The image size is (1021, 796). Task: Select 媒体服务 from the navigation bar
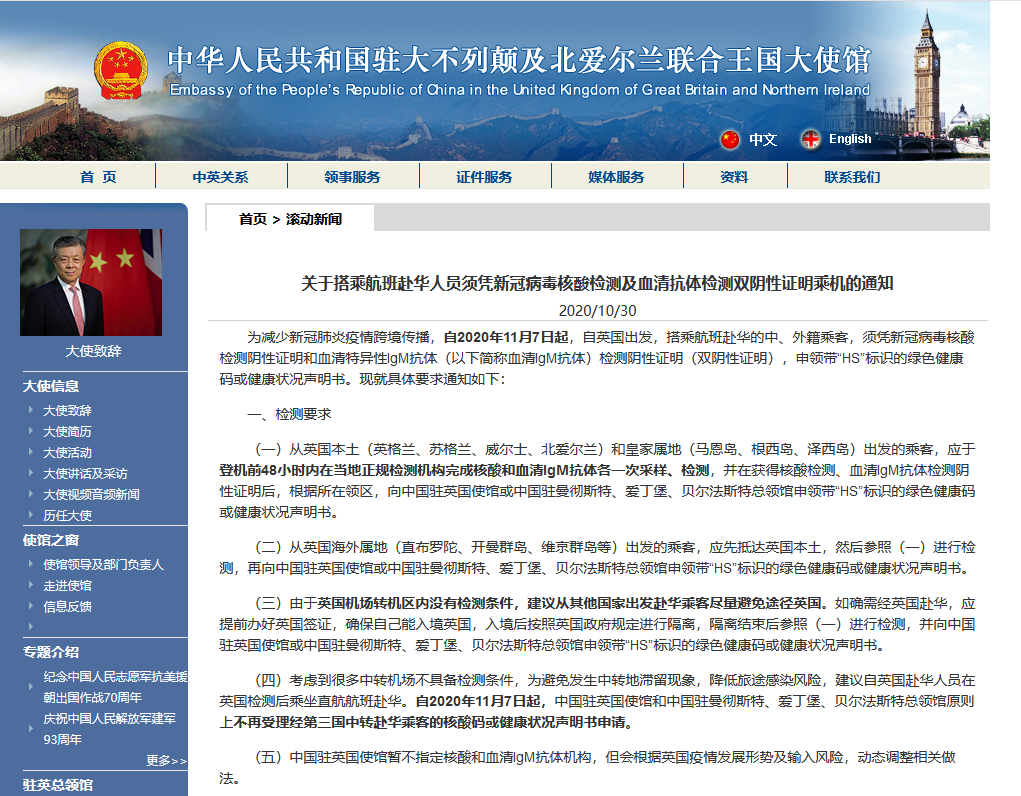(x=616, y=177)
